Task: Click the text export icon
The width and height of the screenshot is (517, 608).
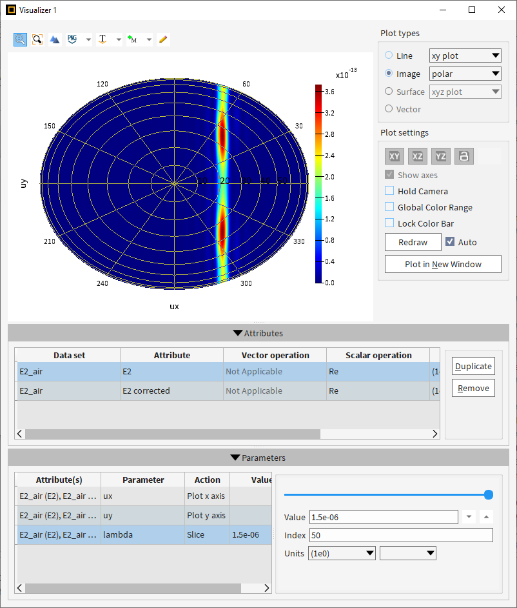Action: point(102,40)
